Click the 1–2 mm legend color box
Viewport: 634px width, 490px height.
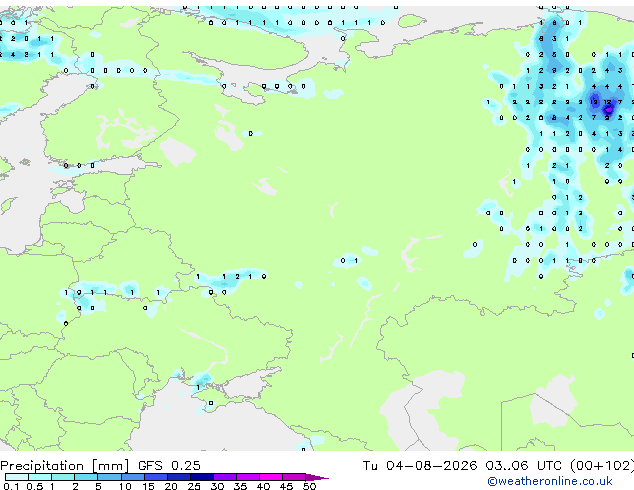(63, 477)
